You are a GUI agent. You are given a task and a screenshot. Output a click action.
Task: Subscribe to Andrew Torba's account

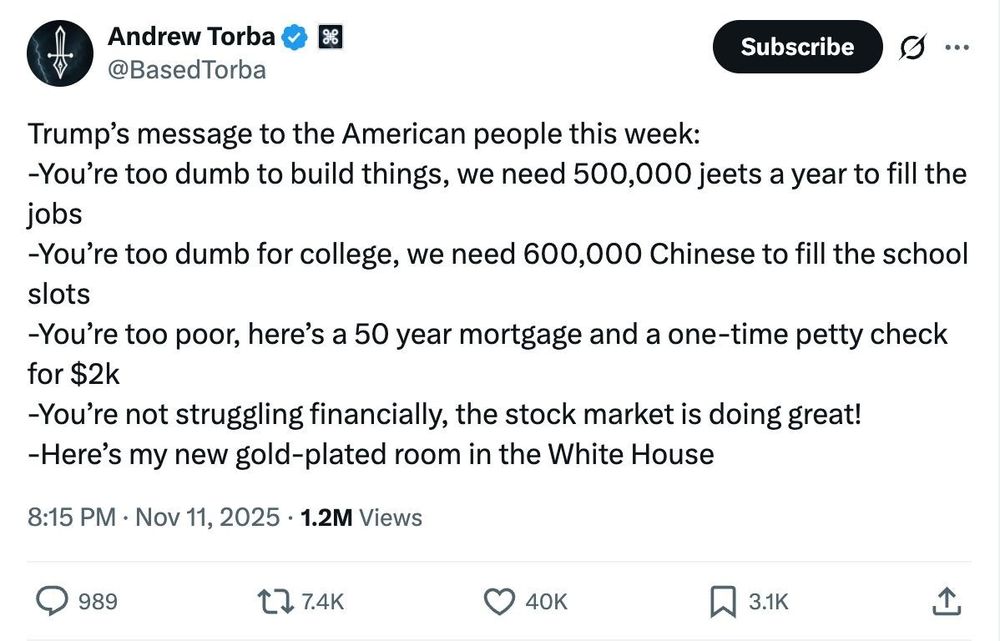(x=797, y=46)
